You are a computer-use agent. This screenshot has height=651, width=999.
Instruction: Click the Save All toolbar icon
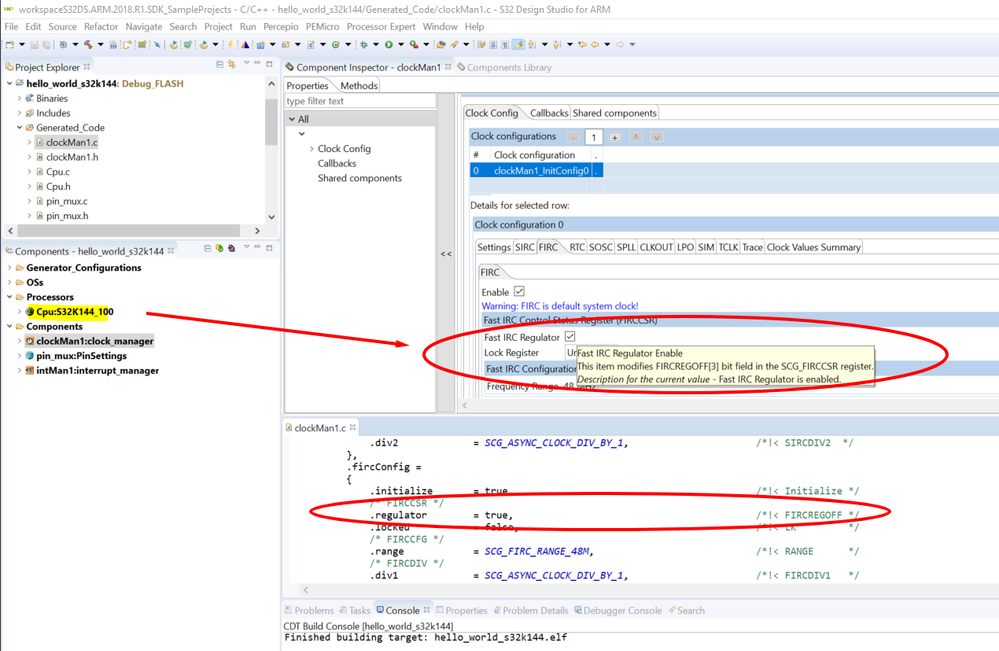pos(46,45)
